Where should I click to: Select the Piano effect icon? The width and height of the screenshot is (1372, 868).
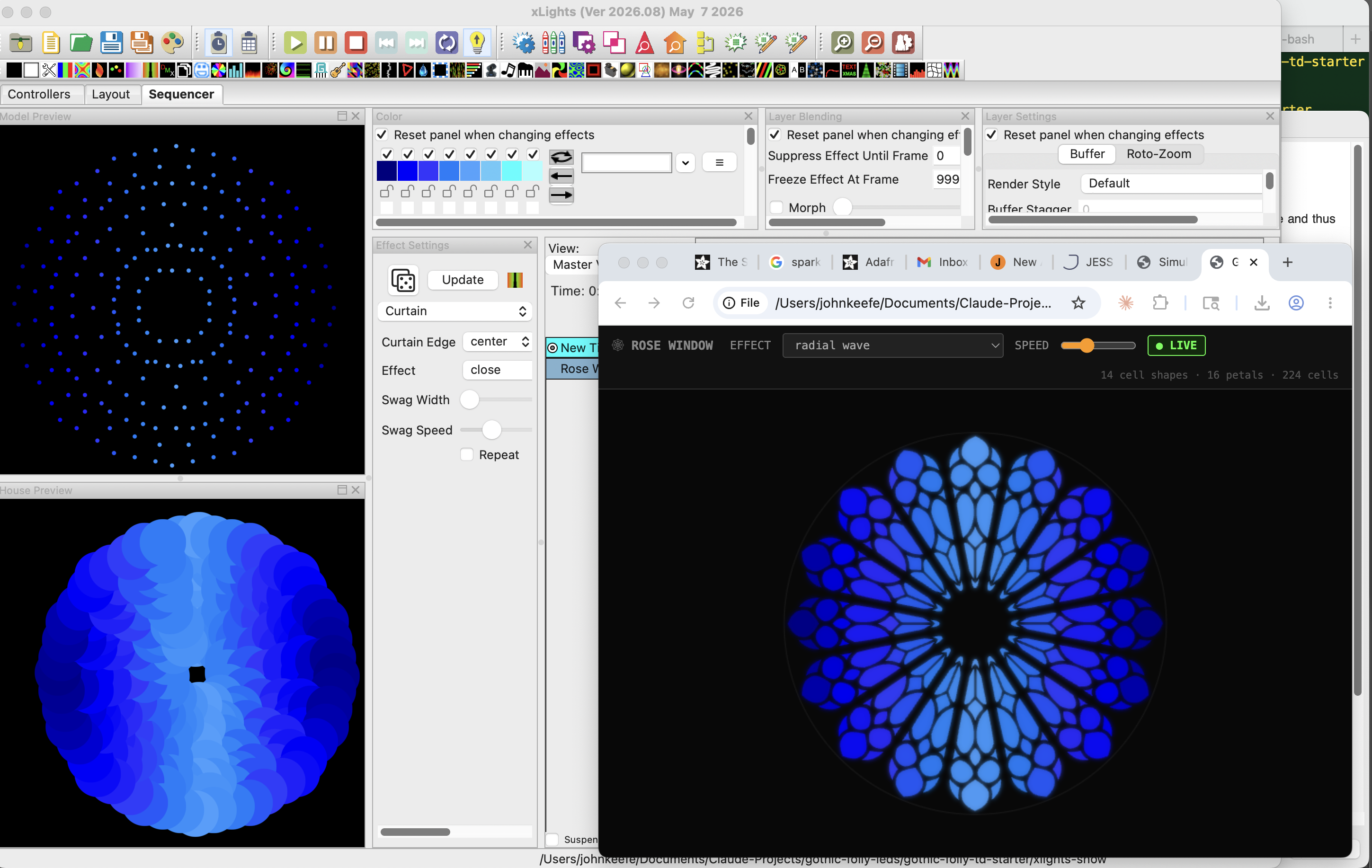526,70
